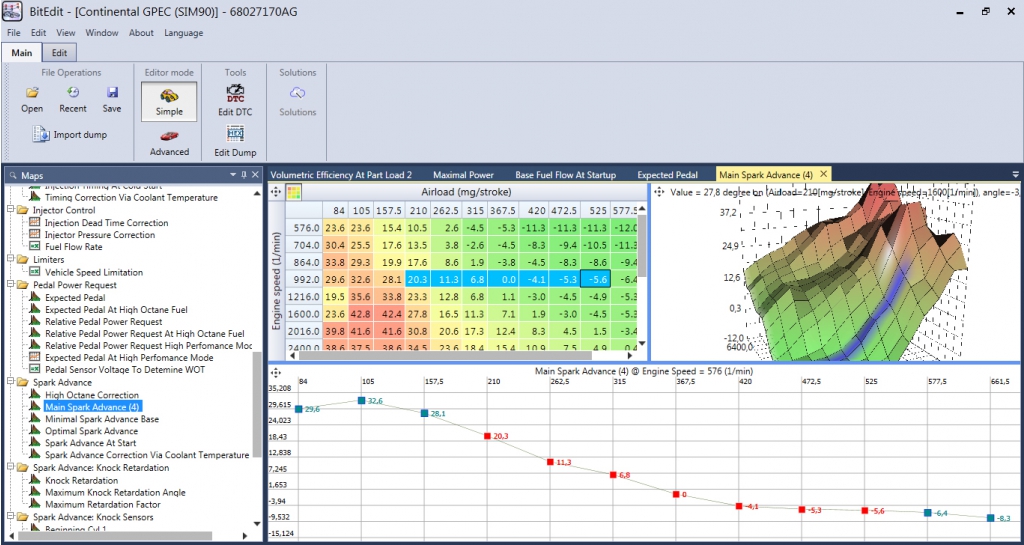Open the Edit Dump hex tool
The image size is (1024, 545).
pos(235,142)
